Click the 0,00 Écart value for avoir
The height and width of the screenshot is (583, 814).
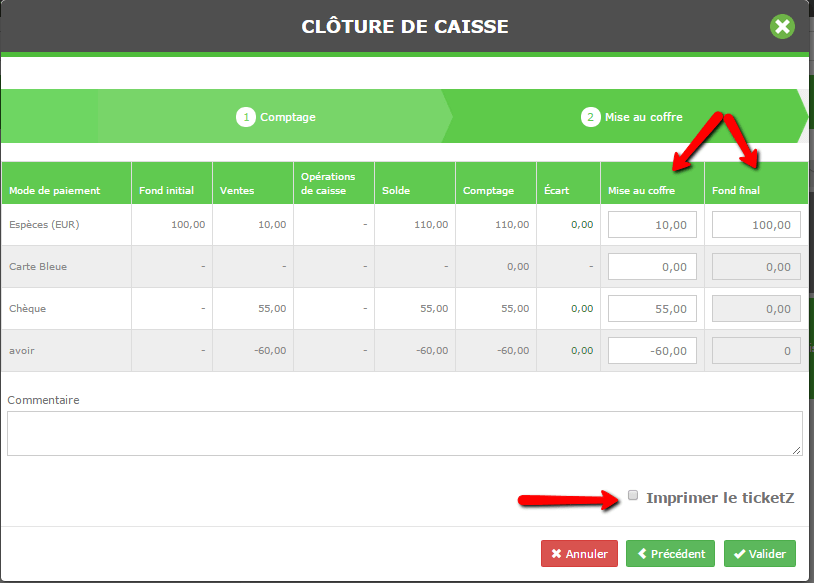click(x=582, y=351)
